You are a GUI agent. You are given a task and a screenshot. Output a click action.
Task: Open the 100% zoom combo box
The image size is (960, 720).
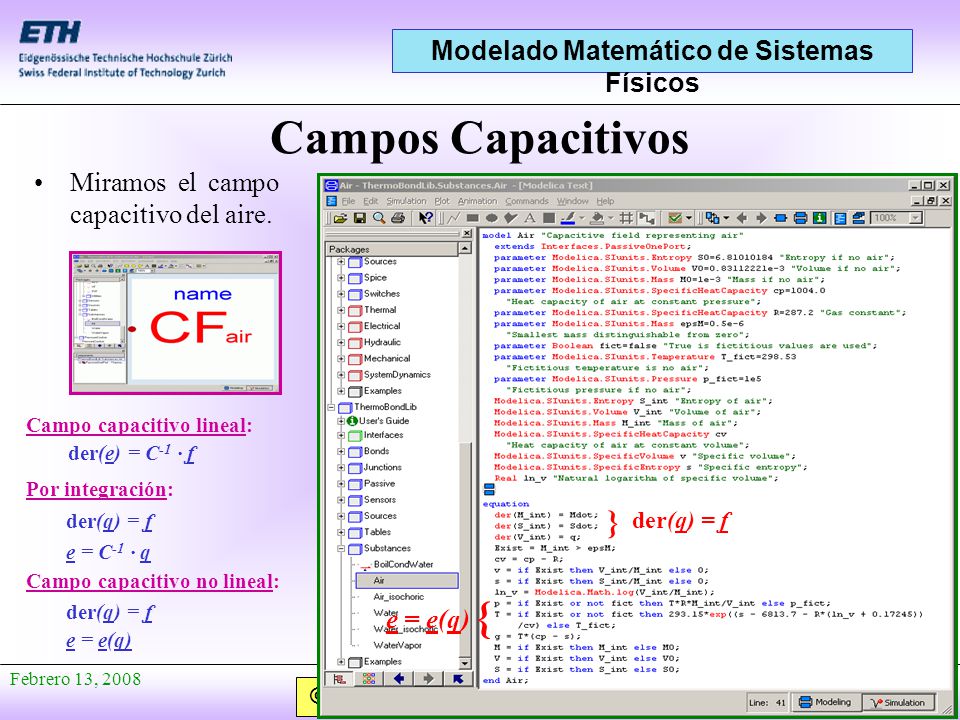click(896, 218)
